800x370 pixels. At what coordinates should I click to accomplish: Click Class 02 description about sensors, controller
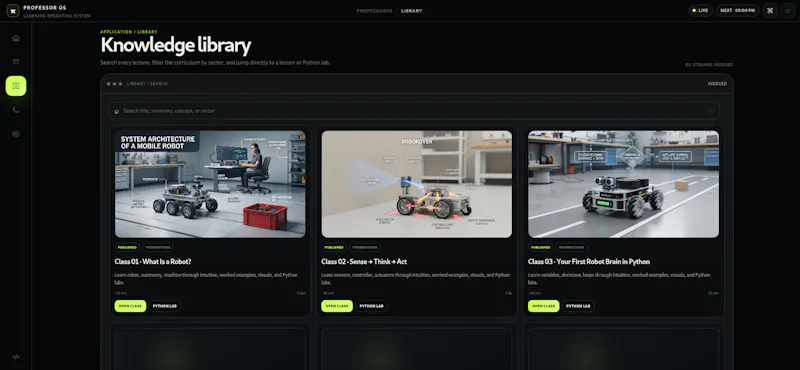(x=415, y=279)
